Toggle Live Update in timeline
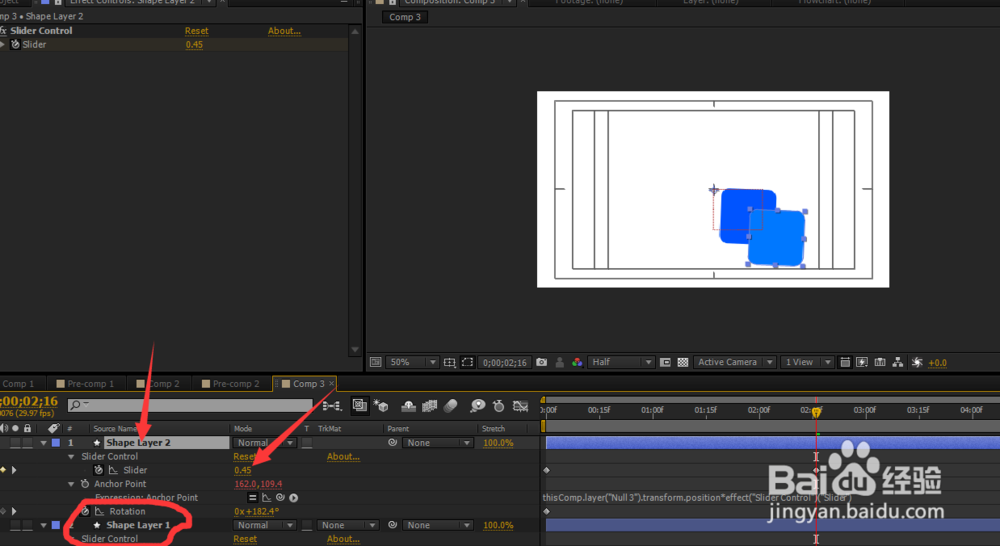Screen dimensions: 1000x546 (360, 406)
